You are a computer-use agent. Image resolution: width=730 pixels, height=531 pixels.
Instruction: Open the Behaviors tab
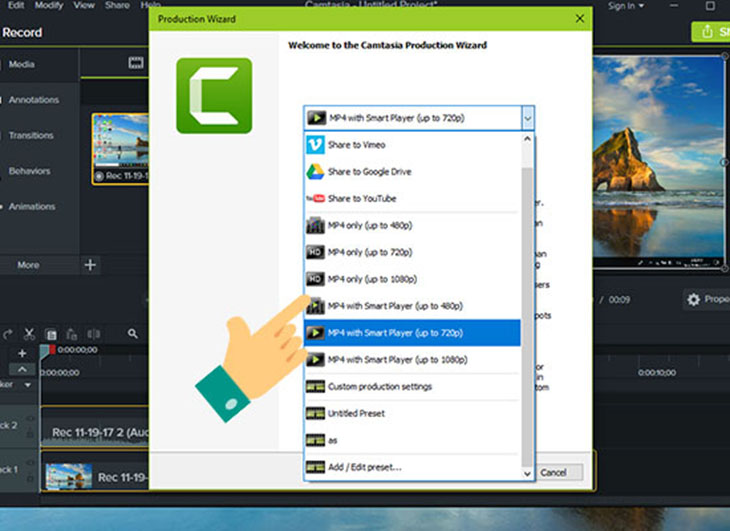[x=29, y=171]
